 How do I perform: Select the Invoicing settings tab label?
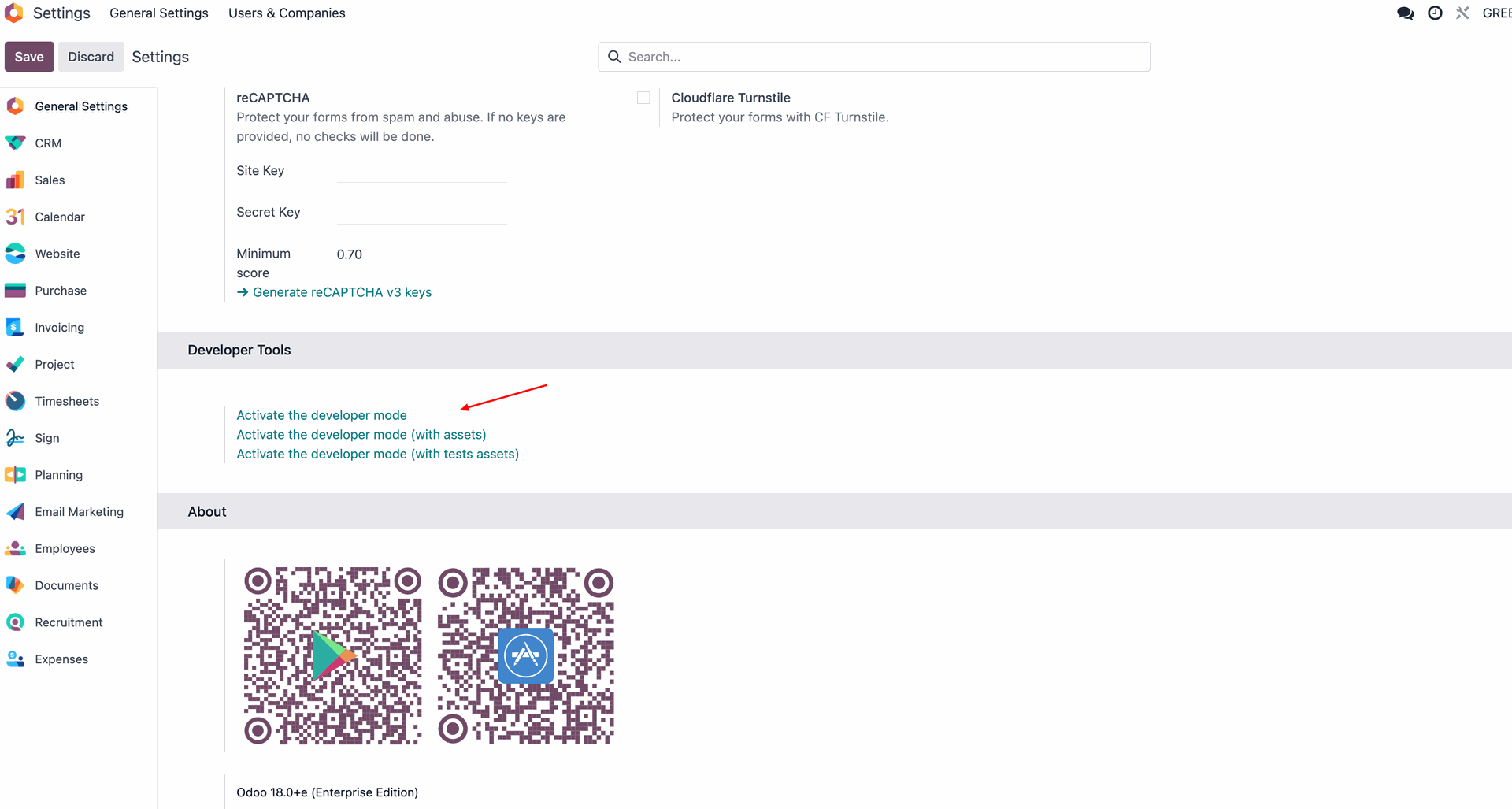pyautogui.click(x=60, y=328)
